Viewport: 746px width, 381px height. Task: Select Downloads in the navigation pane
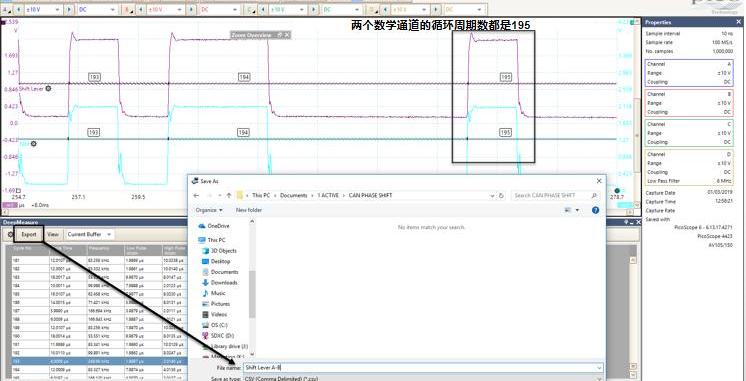224,283
